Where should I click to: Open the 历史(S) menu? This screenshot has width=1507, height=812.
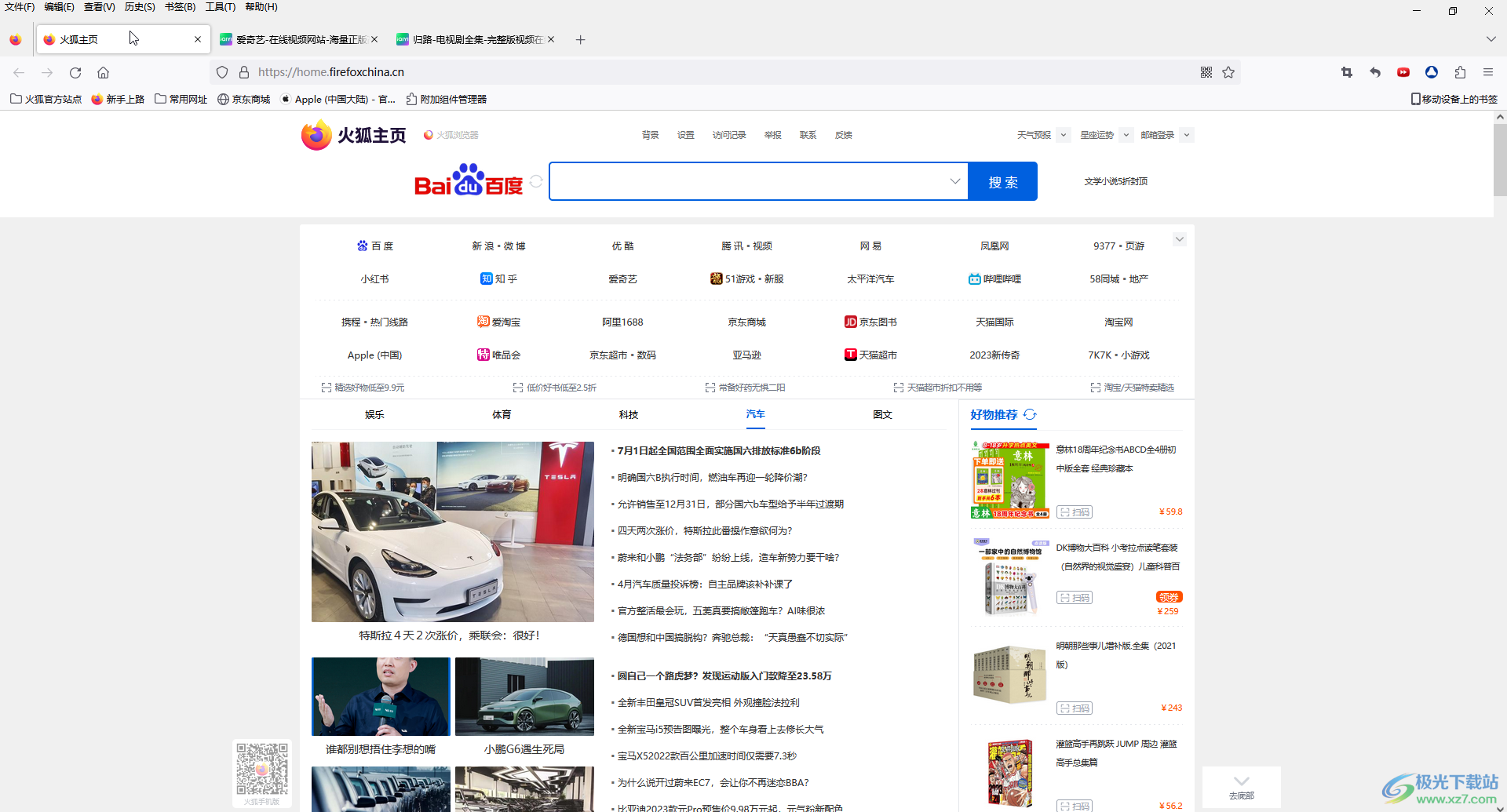coord(140,7)
